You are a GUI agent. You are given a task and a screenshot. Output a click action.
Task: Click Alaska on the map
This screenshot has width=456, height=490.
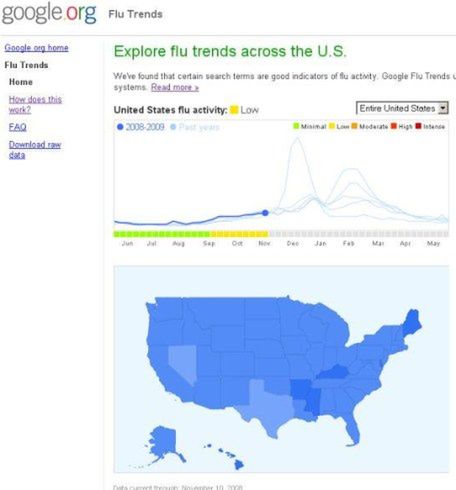tap(164, 443)
